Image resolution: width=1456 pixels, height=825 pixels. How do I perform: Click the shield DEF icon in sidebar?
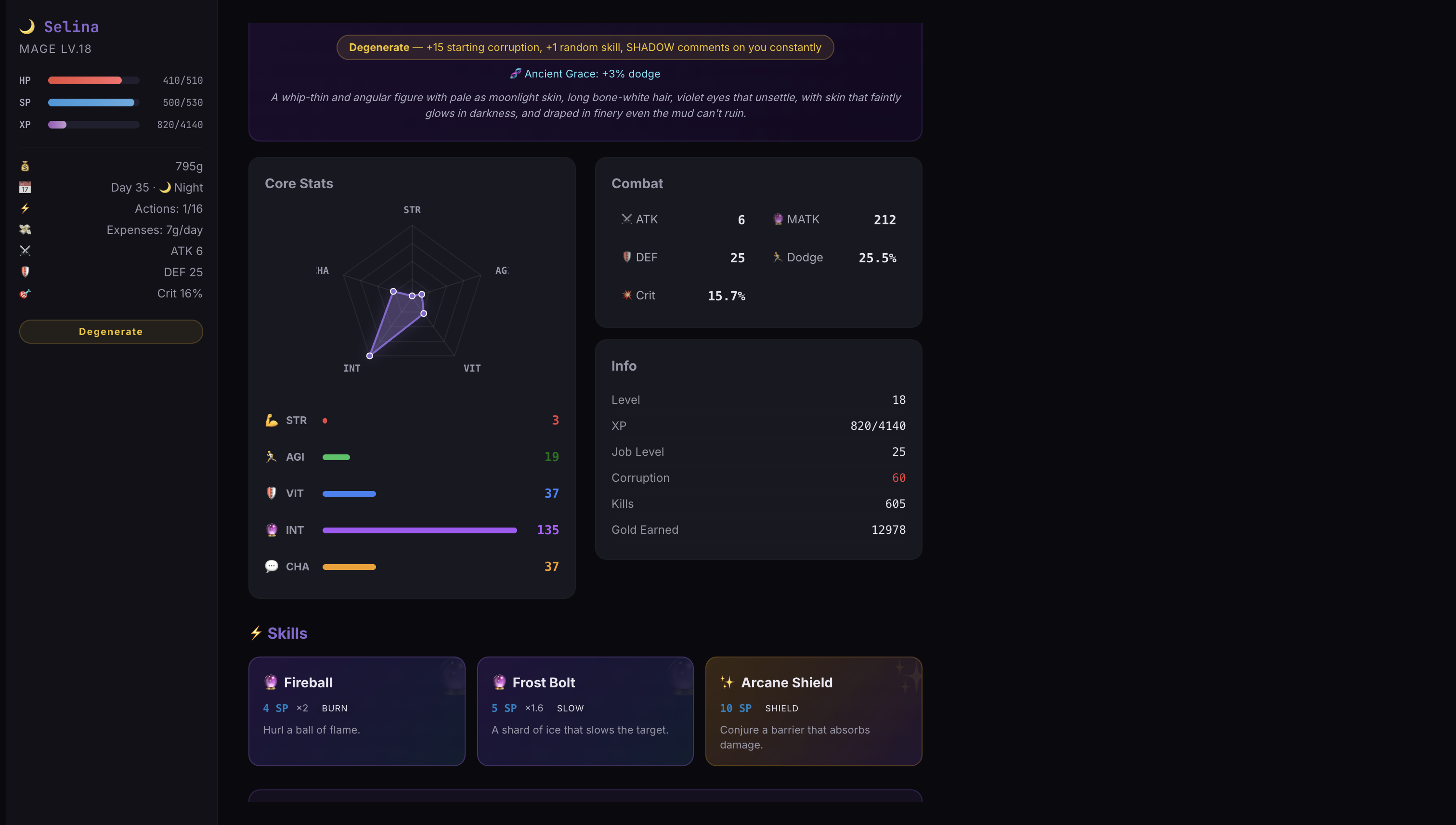(25, 272)
